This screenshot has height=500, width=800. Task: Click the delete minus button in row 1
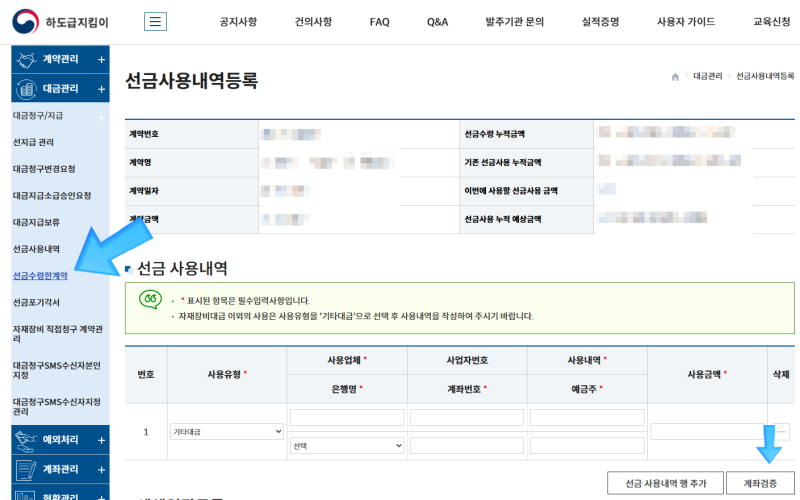pos(781,432)
